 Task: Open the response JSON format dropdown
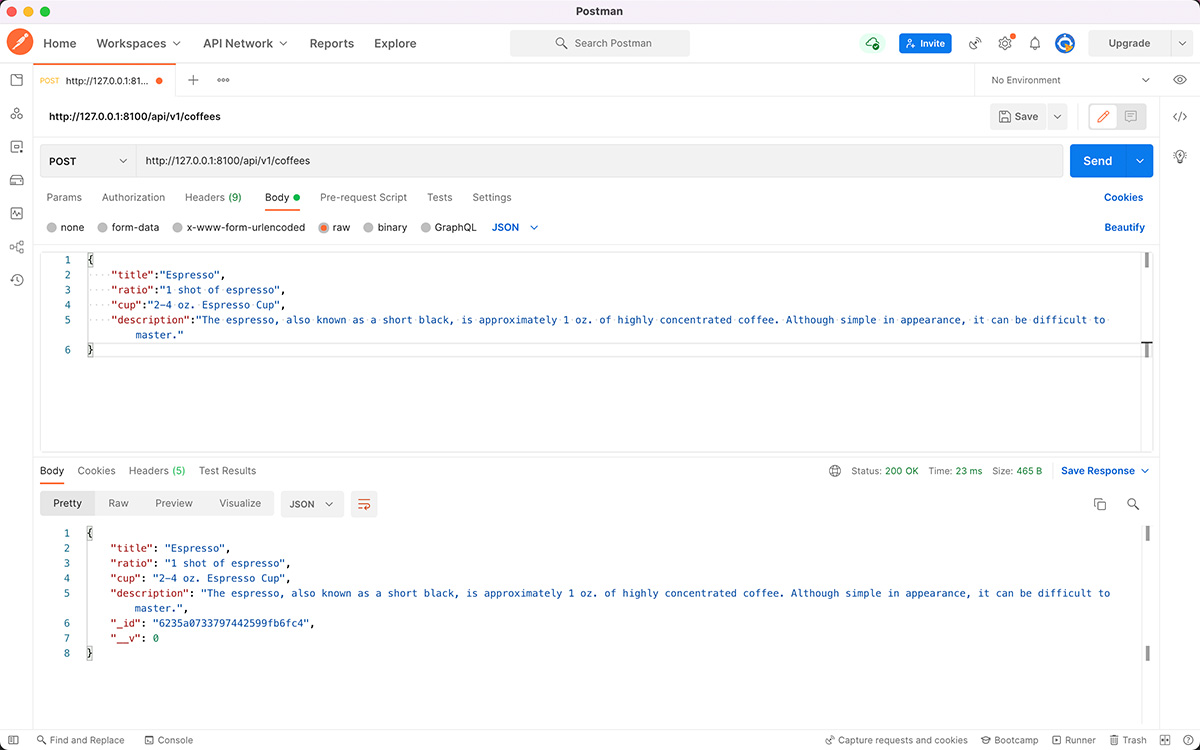click(312, 504)
